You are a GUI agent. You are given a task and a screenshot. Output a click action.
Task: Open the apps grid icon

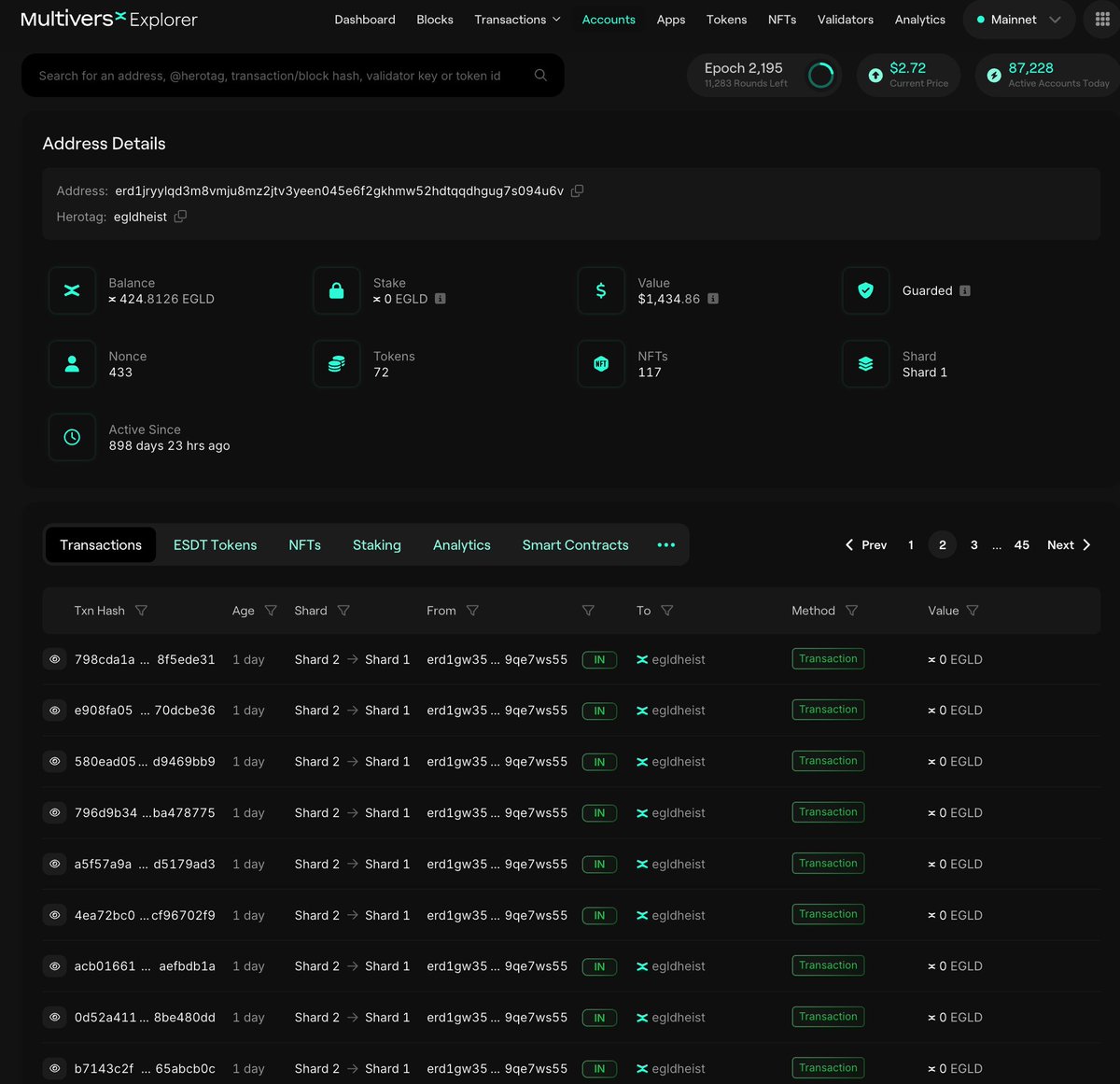click(1102, 20)
